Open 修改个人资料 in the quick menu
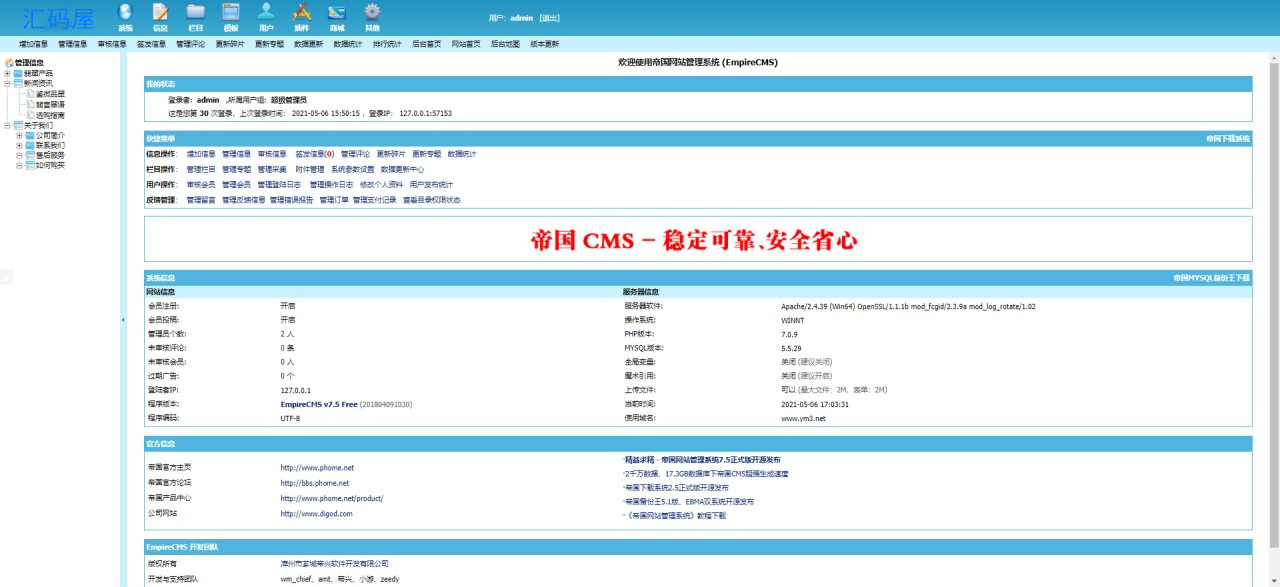Viewport: 1280px width, 587px height. [382, 184]
